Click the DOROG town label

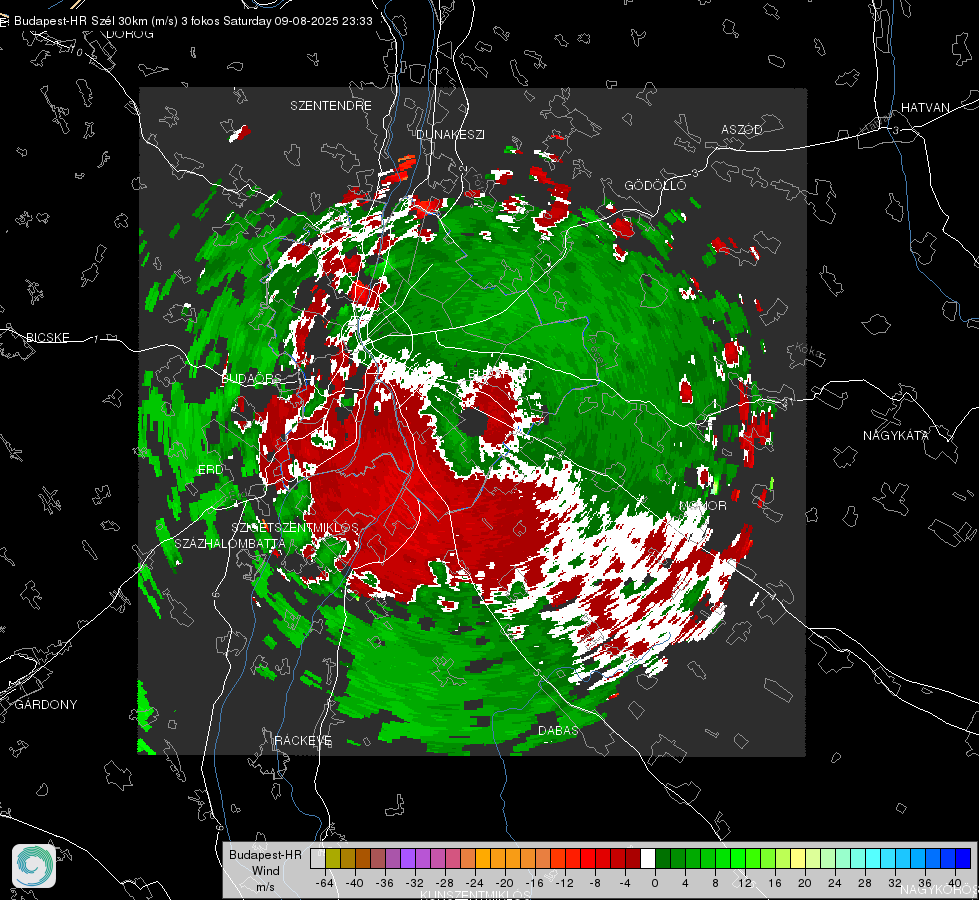[130, 34]
